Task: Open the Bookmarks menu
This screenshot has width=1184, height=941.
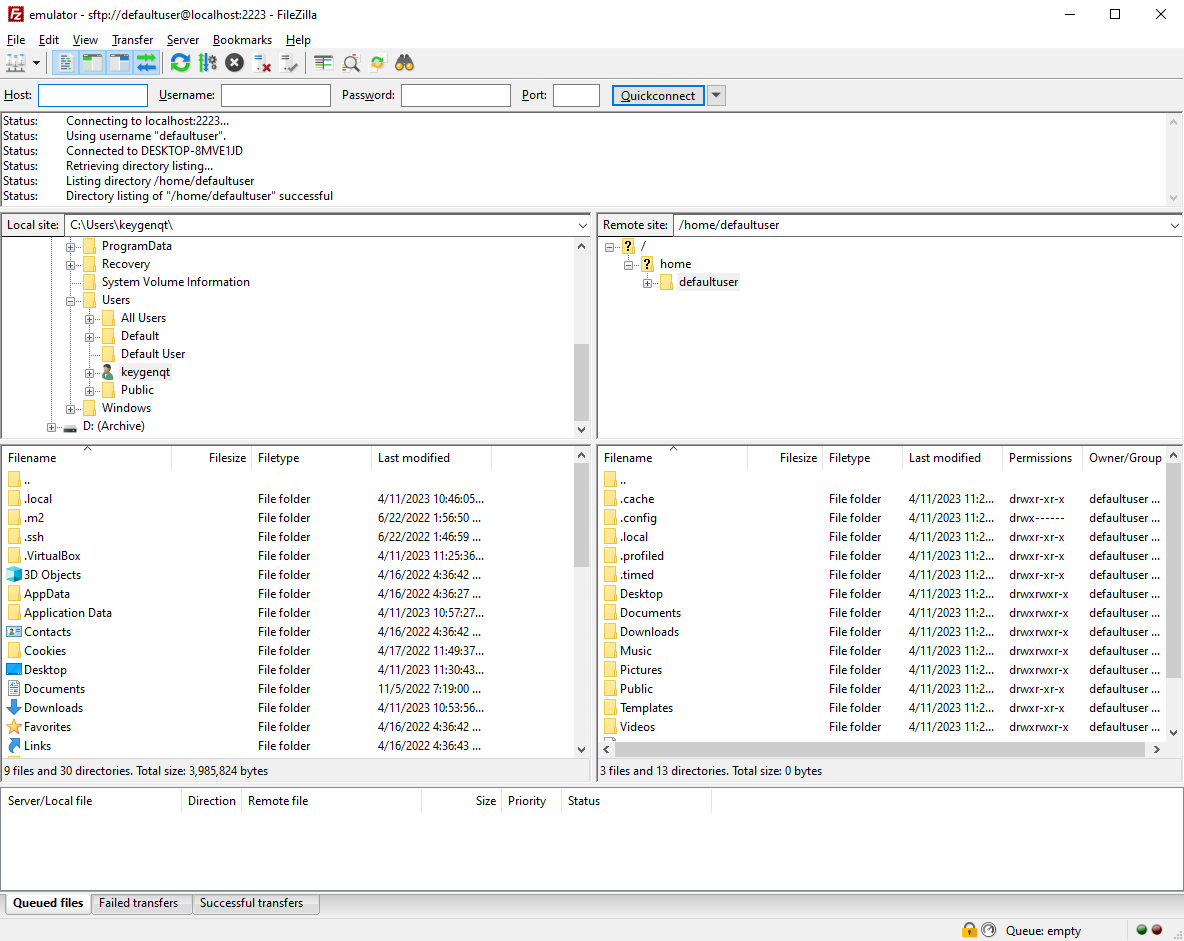Action: [242, 40]
